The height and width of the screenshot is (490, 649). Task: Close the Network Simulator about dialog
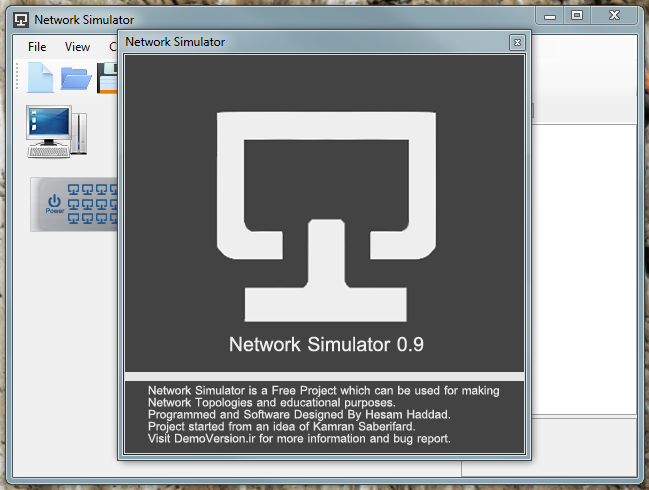pyautogui.click(x=516, y=42)
